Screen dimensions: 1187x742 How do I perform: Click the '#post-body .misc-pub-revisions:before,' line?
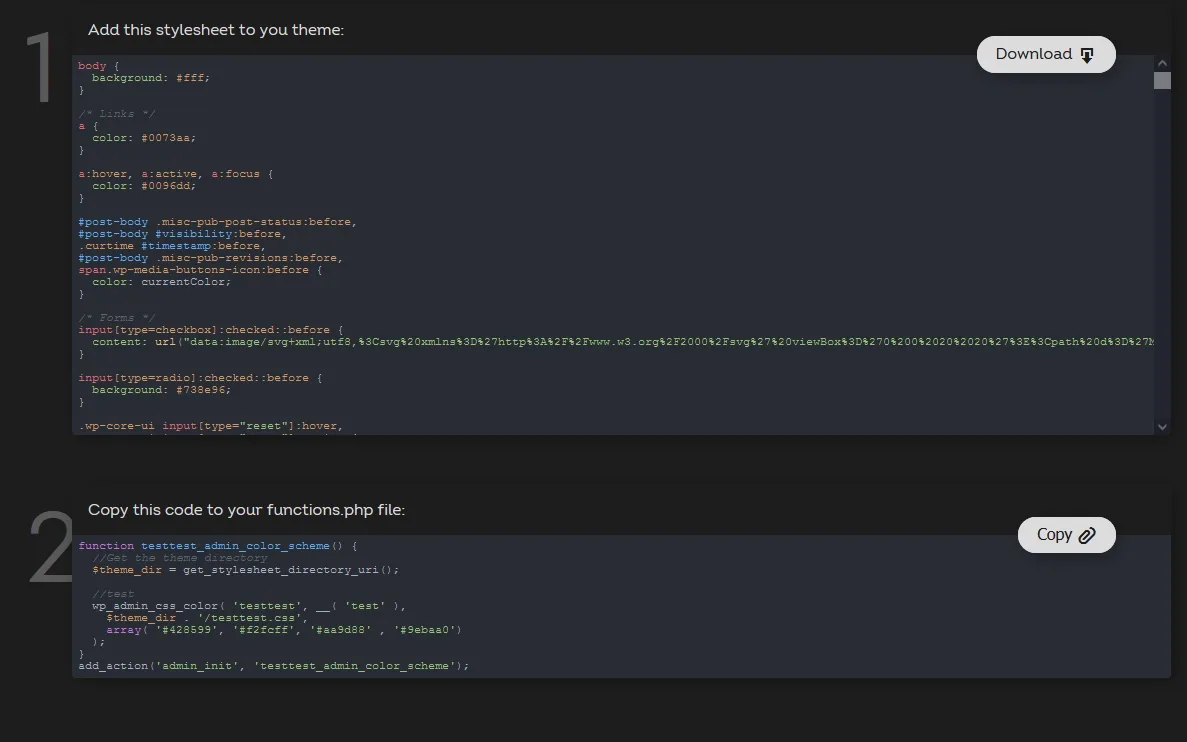210,258
